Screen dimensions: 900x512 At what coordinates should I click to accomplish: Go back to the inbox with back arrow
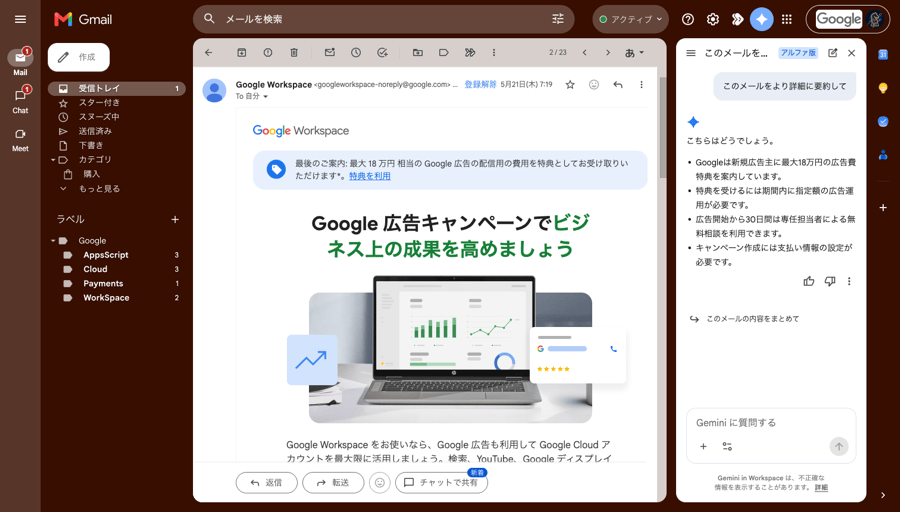pyautogui.click(x=208, y=53)
